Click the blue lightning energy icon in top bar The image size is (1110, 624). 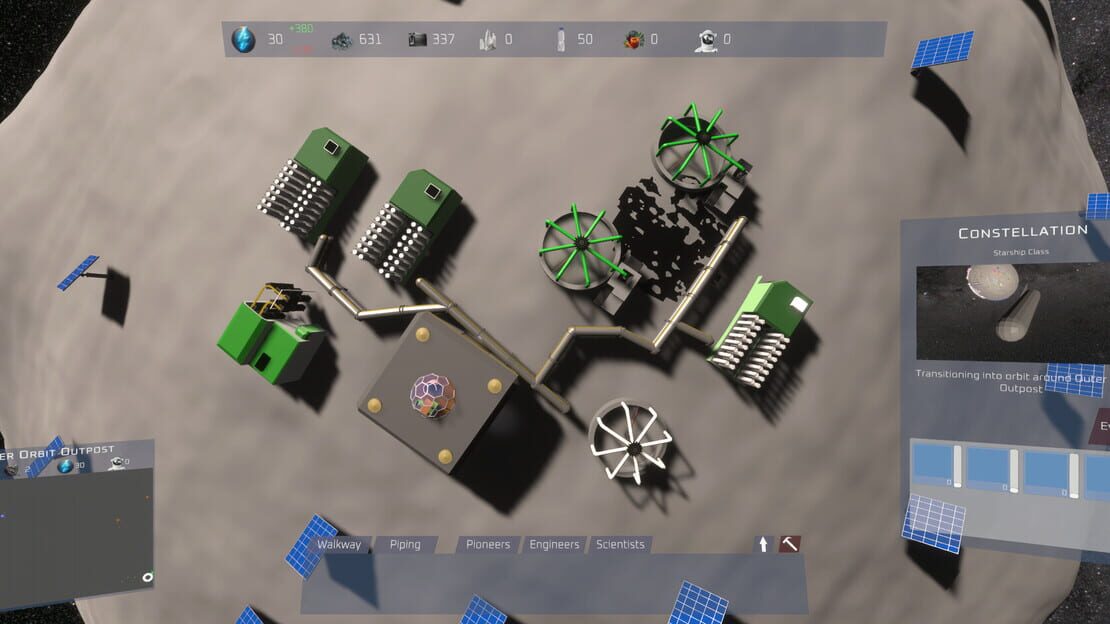(x=243, y=39)
